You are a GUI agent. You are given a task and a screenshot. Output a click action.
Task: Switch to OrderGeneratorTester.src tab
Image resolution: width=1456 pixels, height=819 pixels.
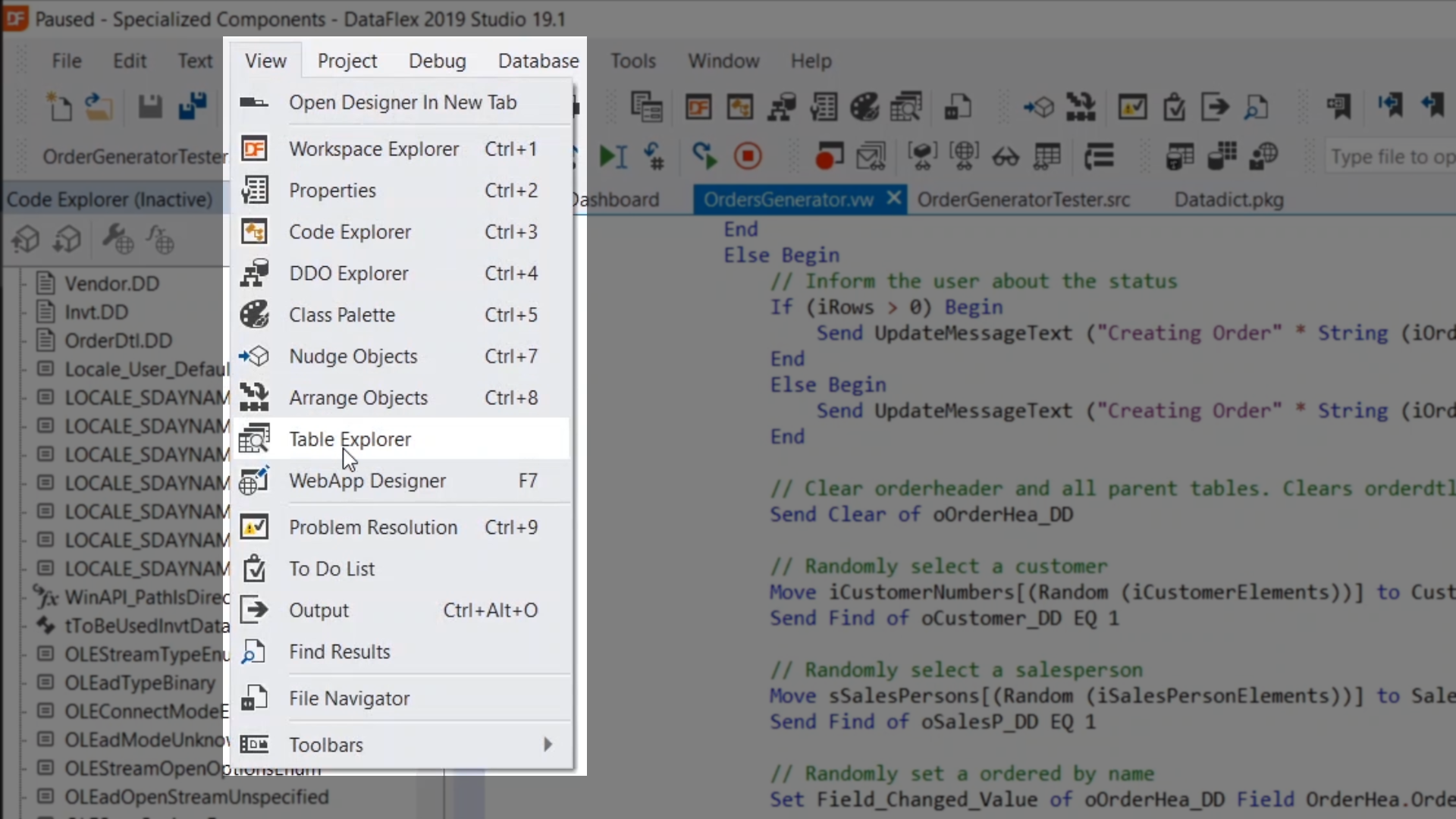point(1023,200)
